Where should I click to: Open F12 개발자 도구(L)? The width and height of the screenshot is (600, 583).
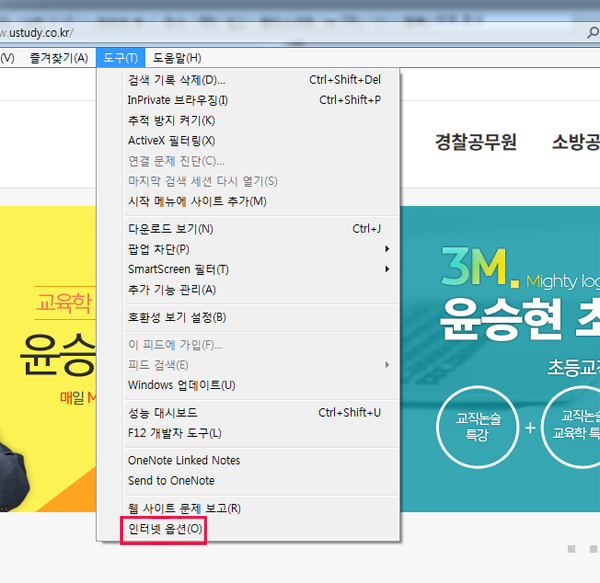(x=174, y=433)
